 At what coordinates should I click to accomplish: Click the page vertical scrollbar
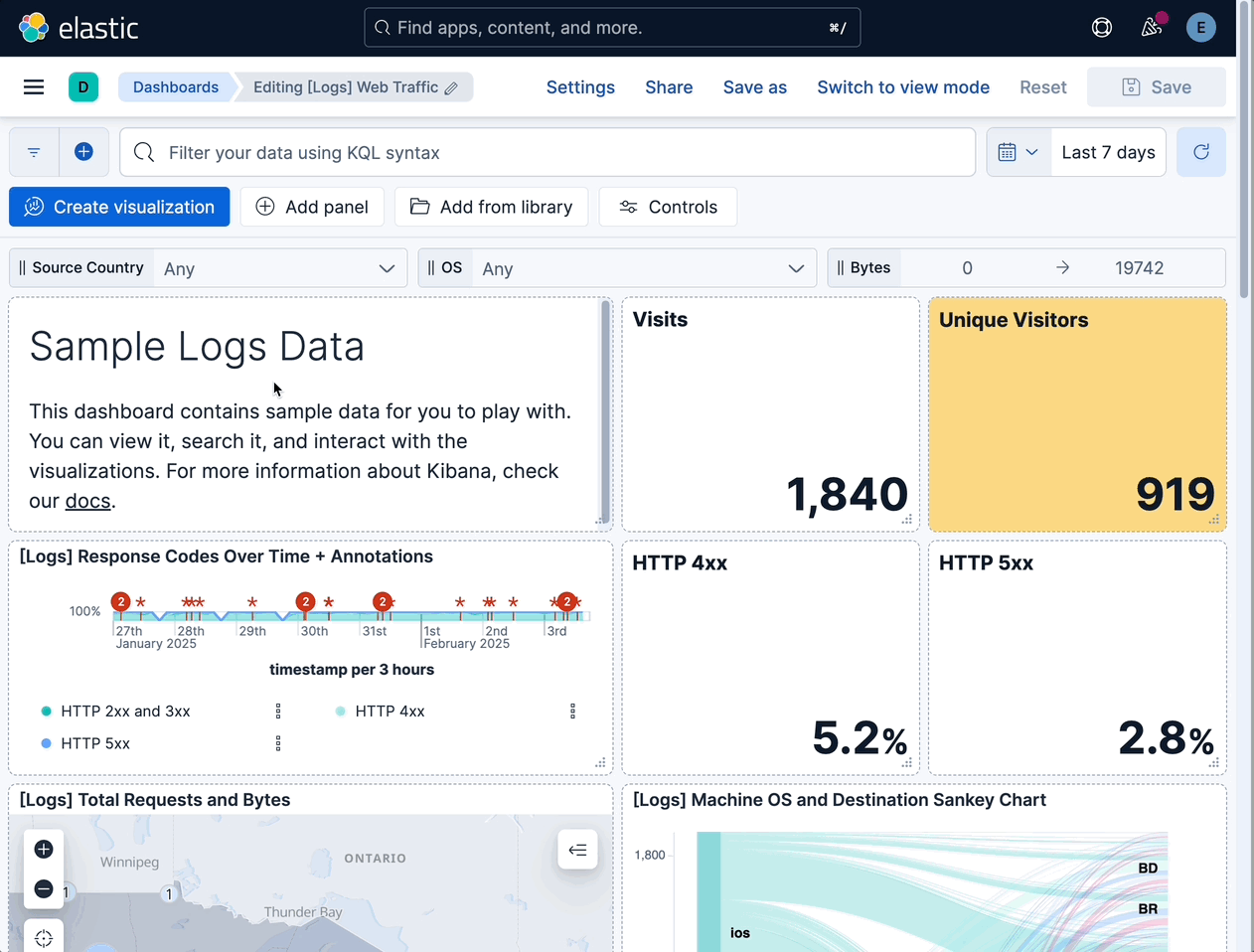tap(1243, 149)
